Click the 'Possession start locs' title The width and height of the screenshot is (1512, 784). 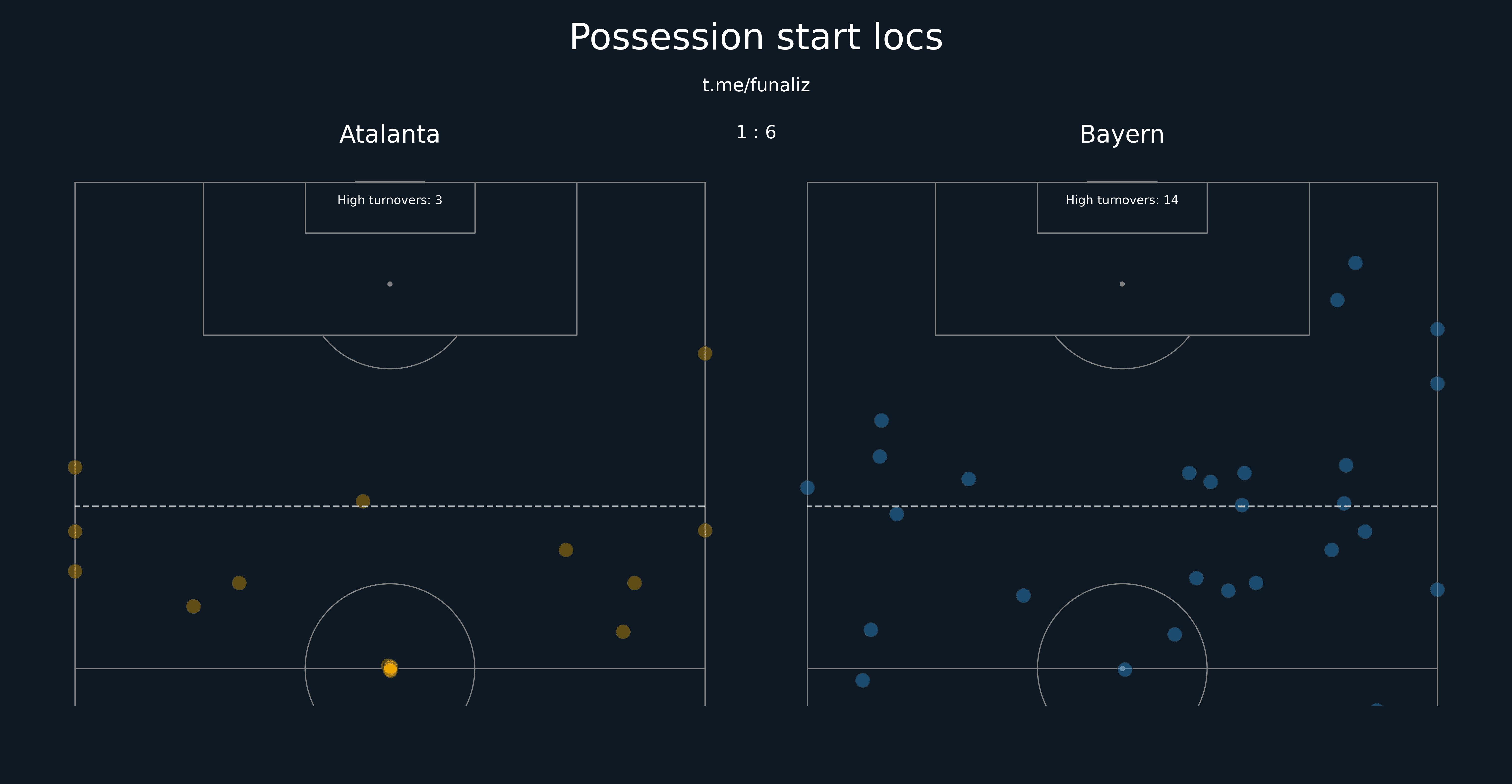point(756,38)
